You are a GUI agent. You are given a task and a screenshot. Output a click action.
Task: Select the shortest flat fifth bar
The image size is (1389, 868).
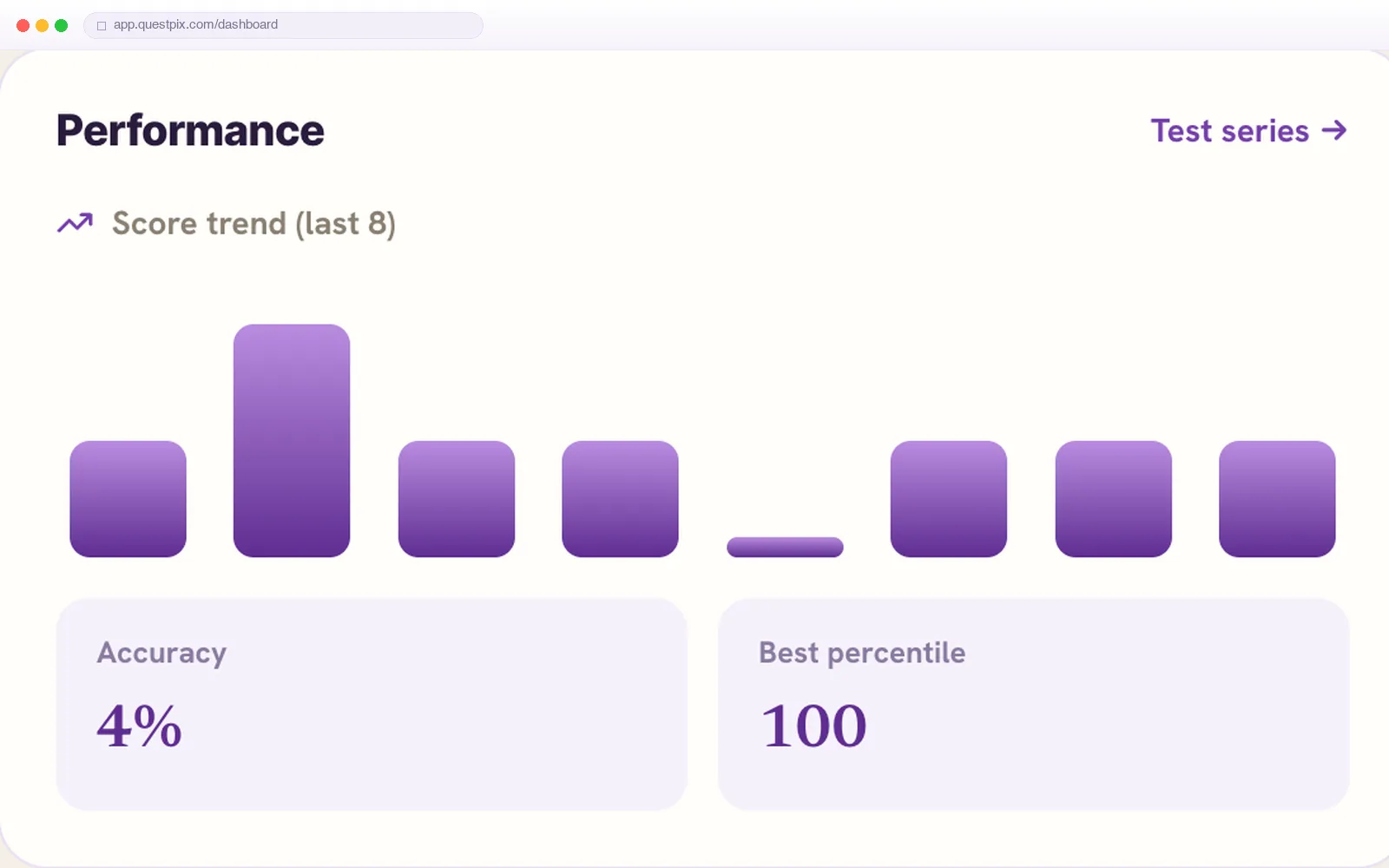click(x=785, y=547)
